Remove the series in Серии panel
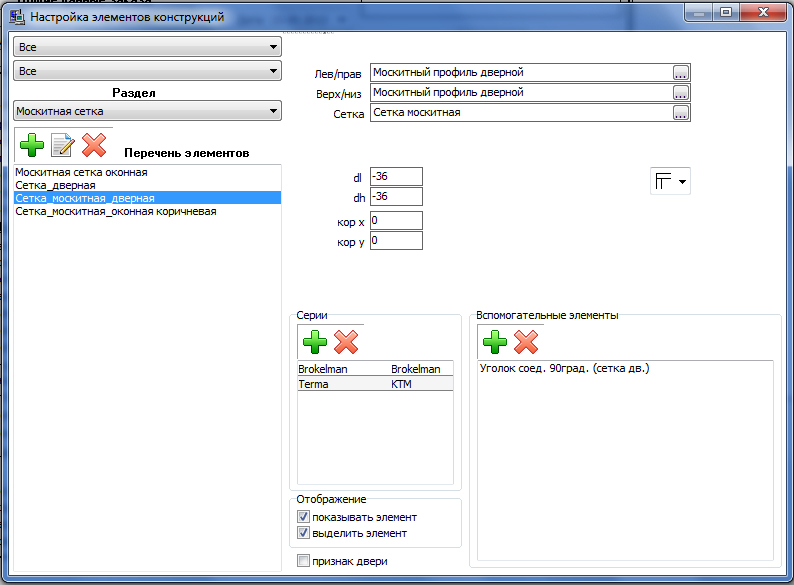This screenshot has width=794, height=585. (x=346, y=342)
